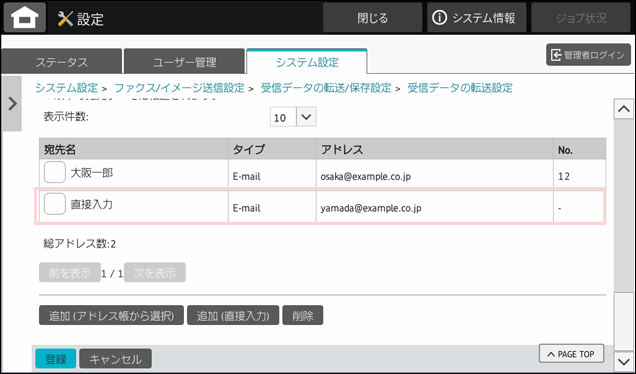Open ファクス/イメージ送信設定 breadcrumb link
This screenshot has height=374, width=636.
click(x=179, y=88)
